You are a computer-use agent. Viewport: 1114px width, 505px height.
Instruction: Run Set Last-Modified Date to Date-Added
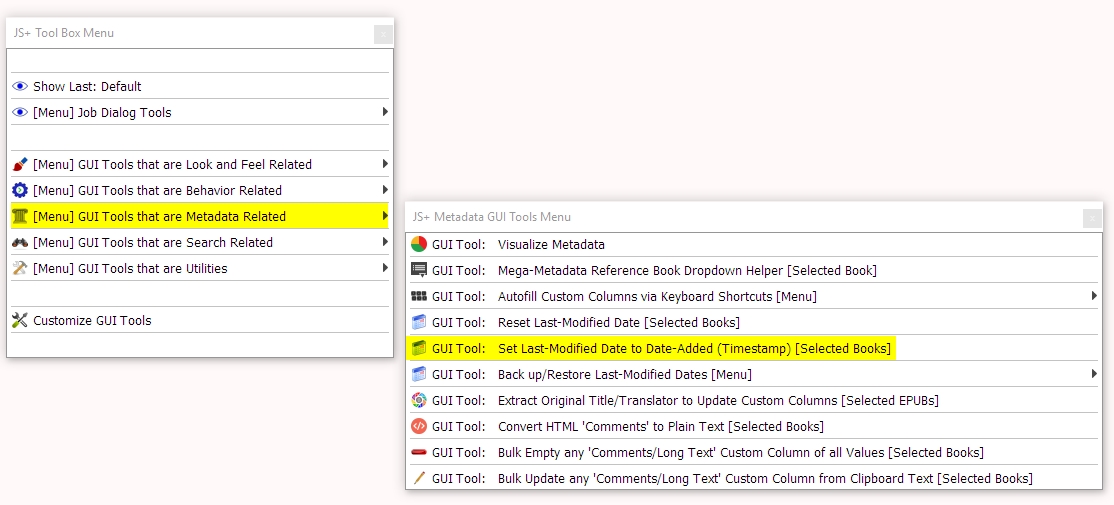coord(754,348)
